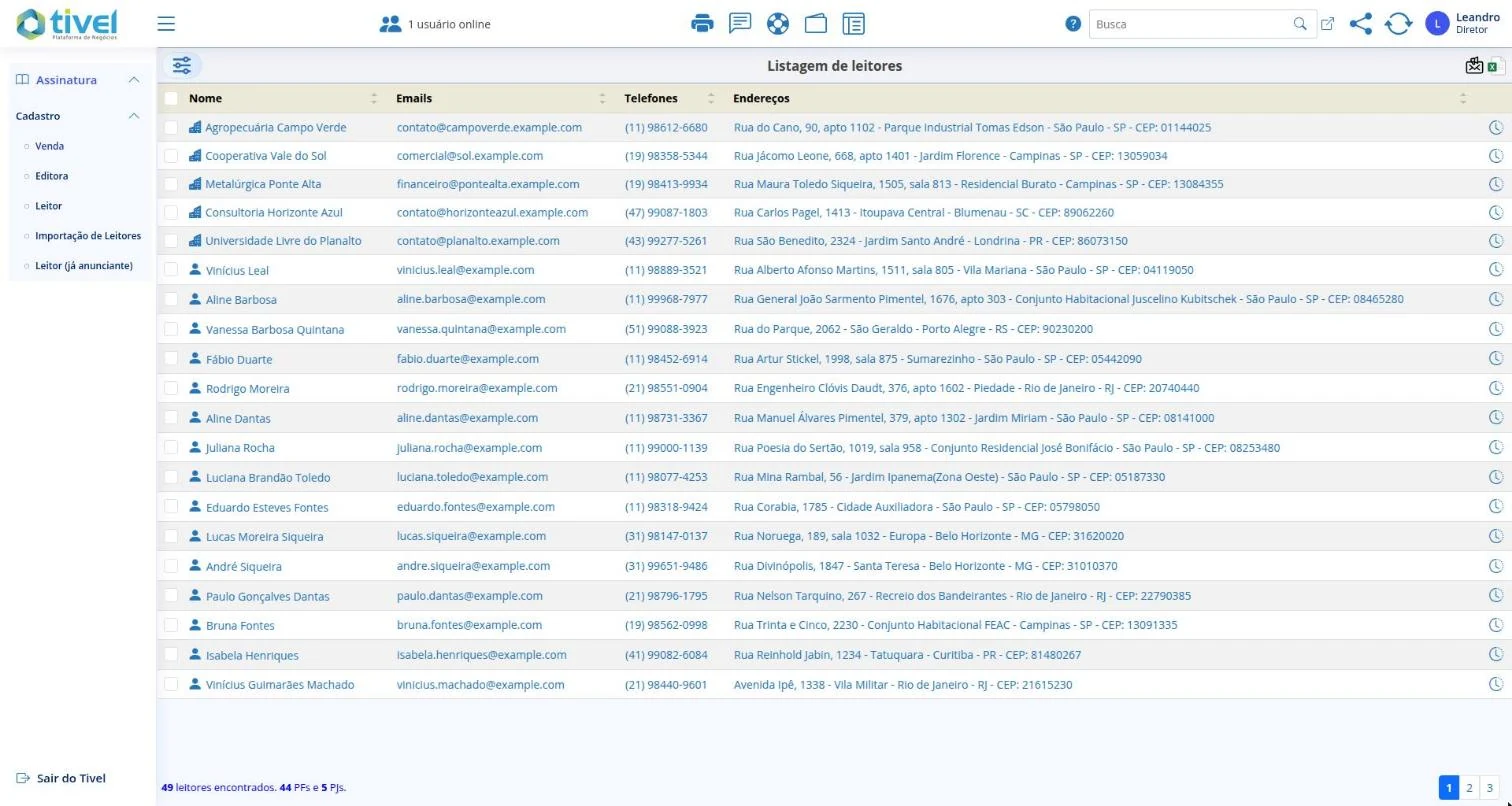This screenshot has width=1512, height=806.
Task: Click the search magnifier icon
Action: [x=1300, y=24]
